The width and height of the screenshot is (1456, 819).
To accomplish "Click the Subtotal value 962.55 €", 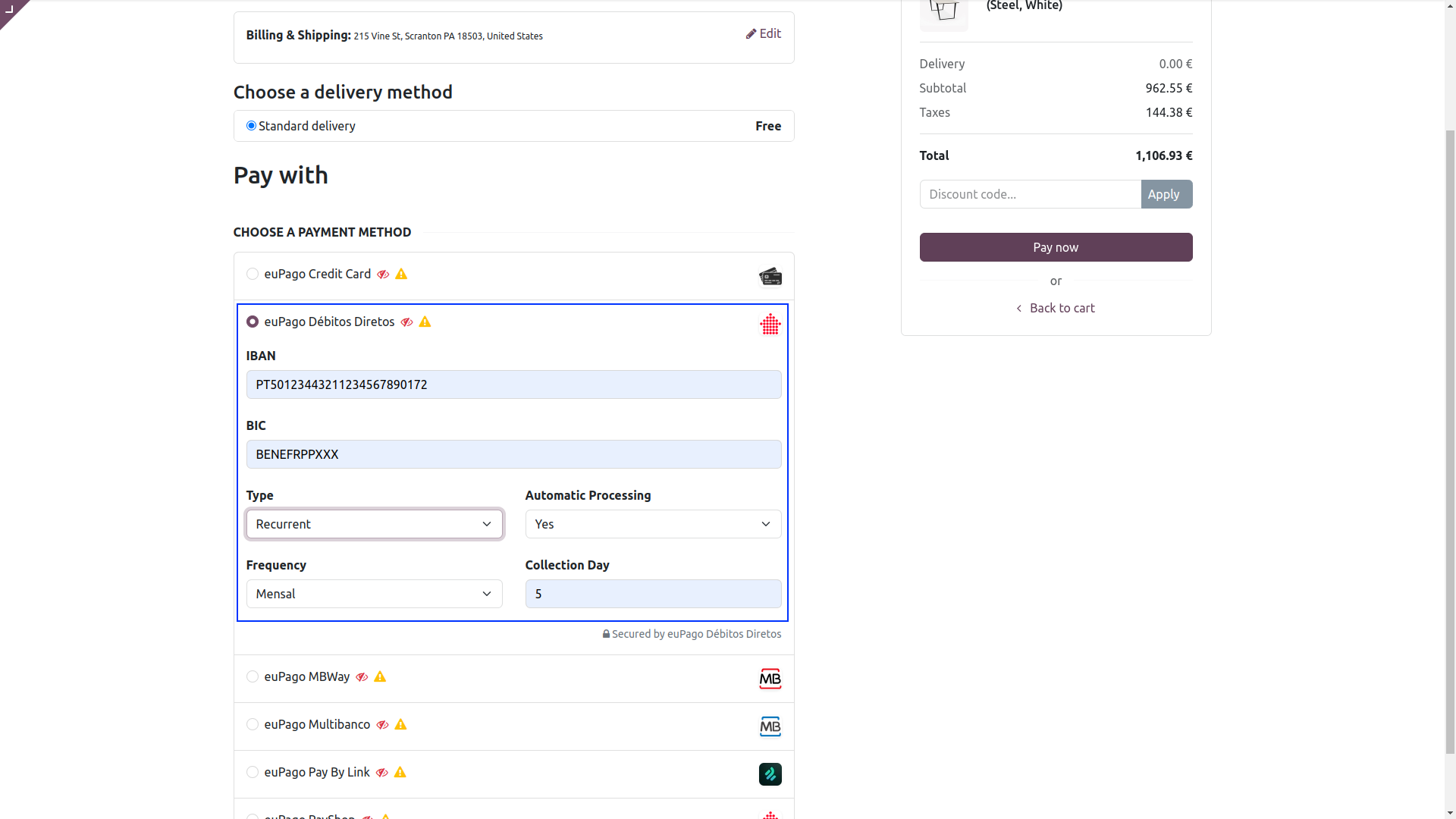I will (1169, 88).
